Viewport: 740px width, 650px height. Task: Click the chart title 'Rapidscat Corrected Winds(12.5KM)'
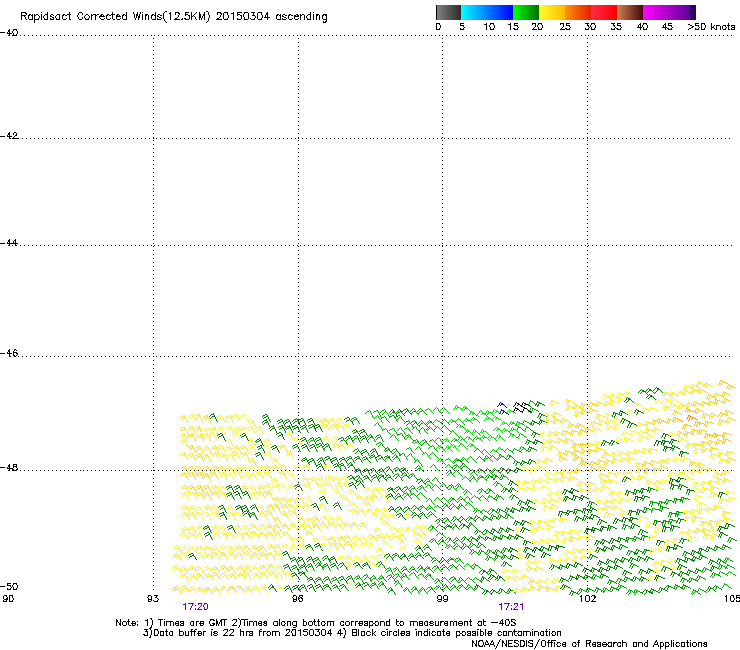click(115, 17)
